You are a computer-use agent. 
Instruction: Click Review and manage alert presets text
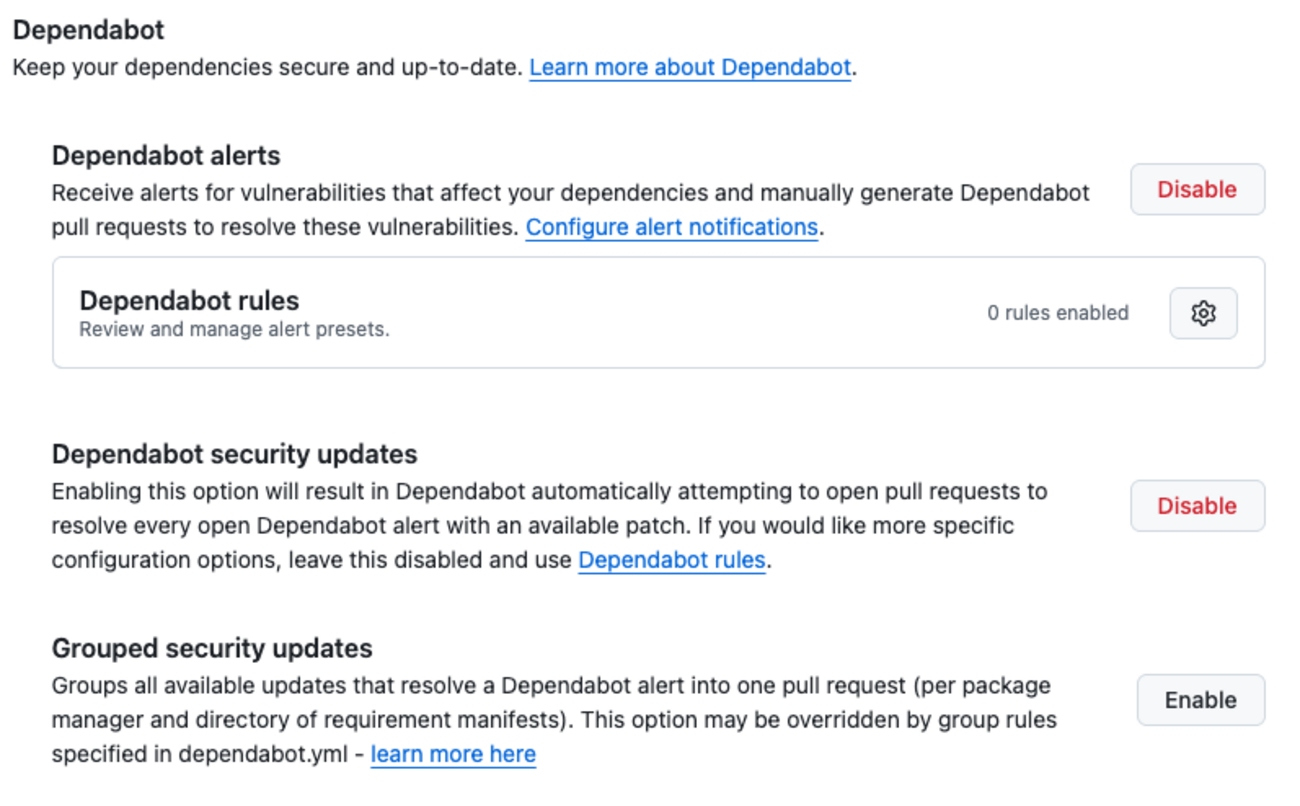click(234, 330)
